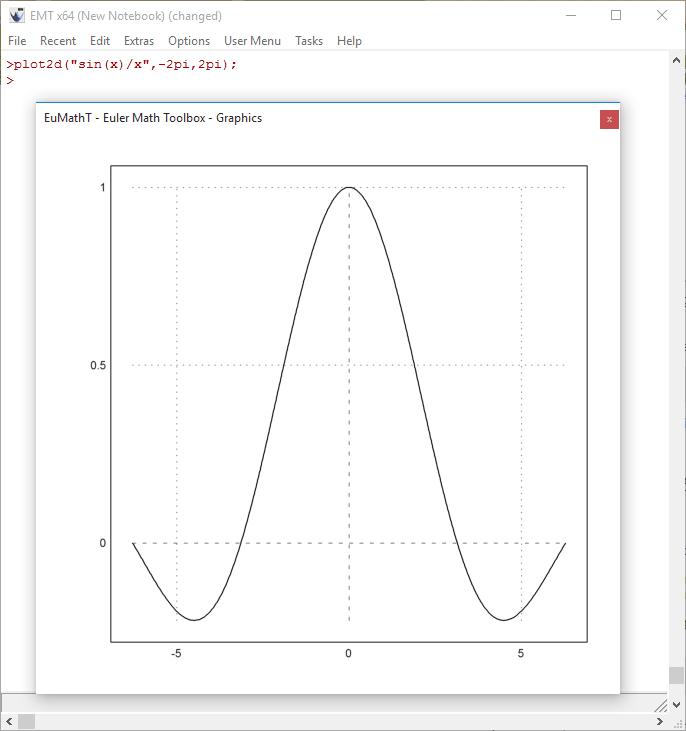Click the x-axis label -5
686x731 pixels.
click(176, 654)
